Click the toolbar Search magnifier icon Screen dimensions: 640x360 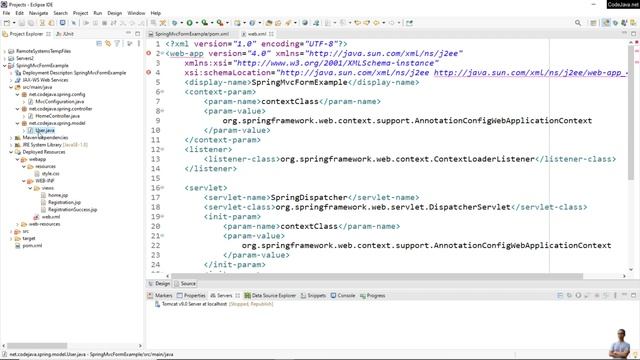point(578,23)
